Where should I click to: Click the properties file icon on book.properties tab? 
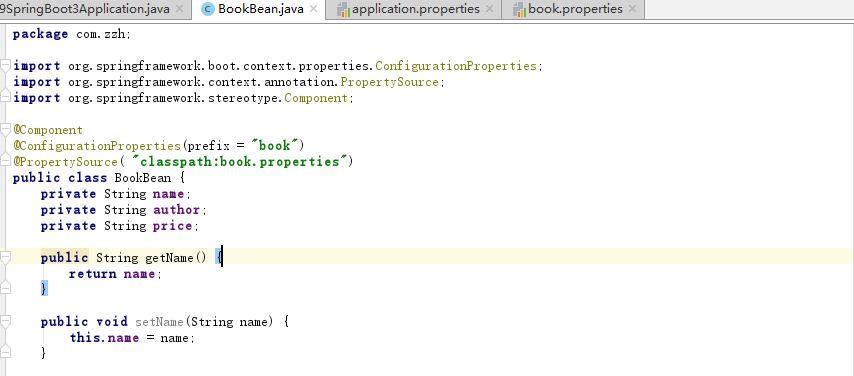click(519, 9)
